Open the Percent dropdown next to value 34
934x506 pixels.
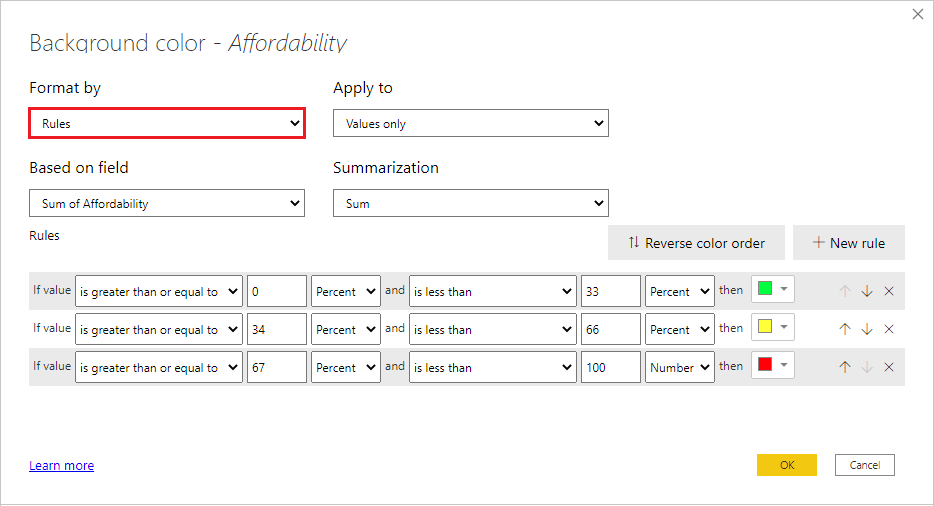coord(345,329)
